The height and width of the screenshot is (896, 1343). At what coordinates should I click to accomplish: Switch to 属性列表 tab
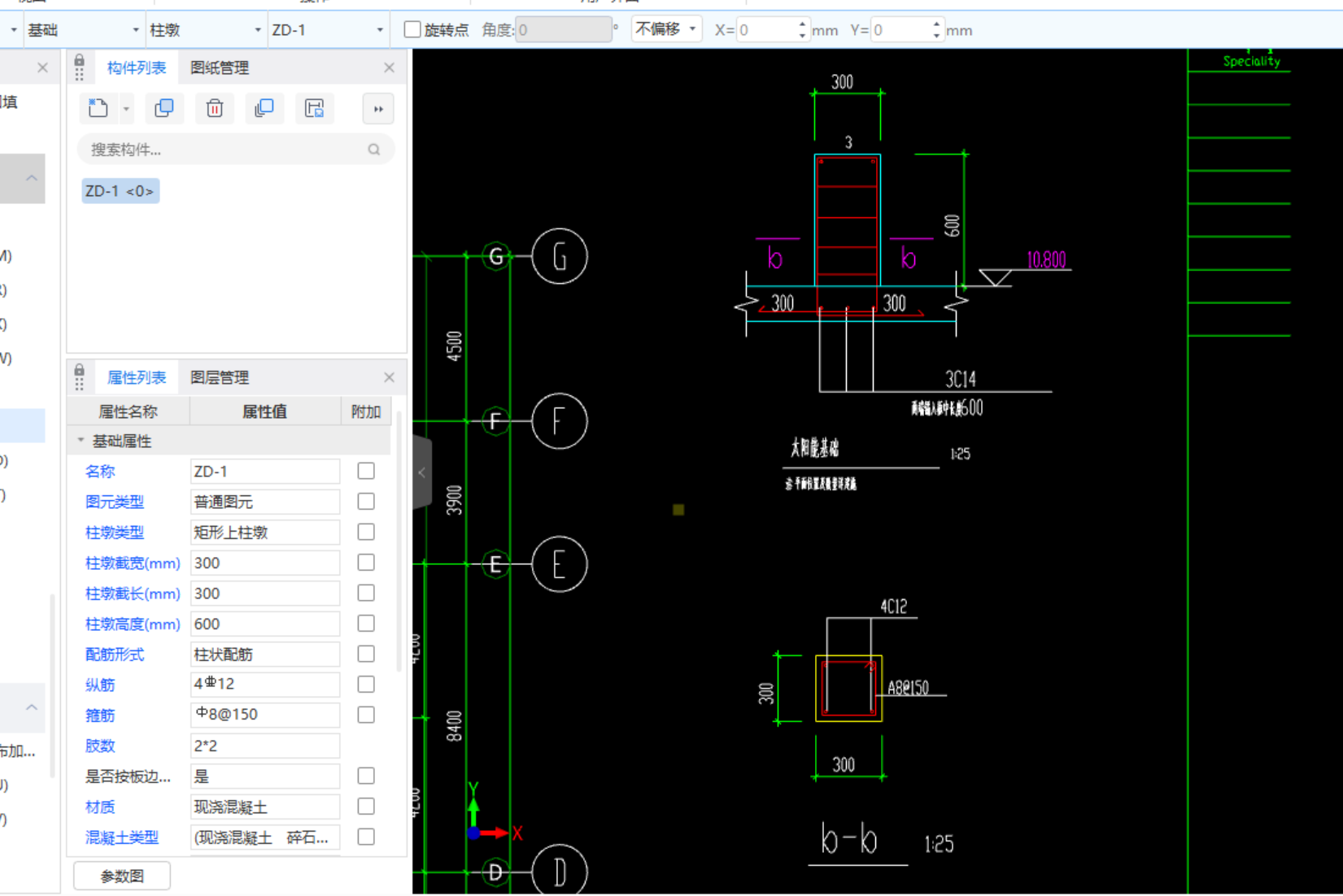click(x=137, y=377)
